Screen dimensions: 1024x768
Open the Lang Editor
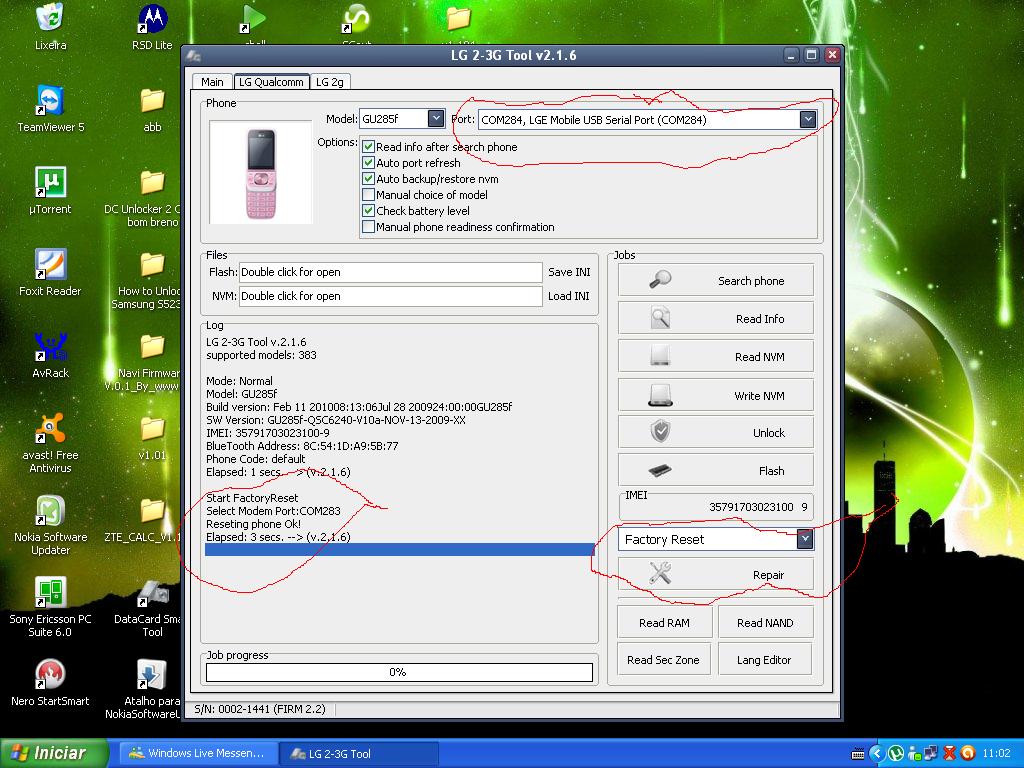(764, 660)
